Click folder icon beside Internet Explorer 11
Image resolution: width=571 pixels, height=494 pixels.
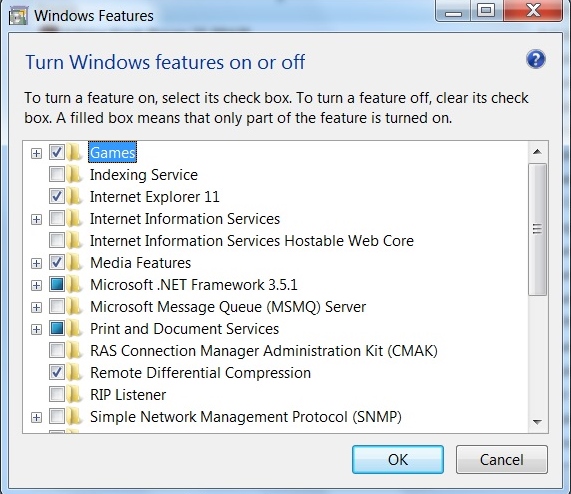click(x=75, y=197)
